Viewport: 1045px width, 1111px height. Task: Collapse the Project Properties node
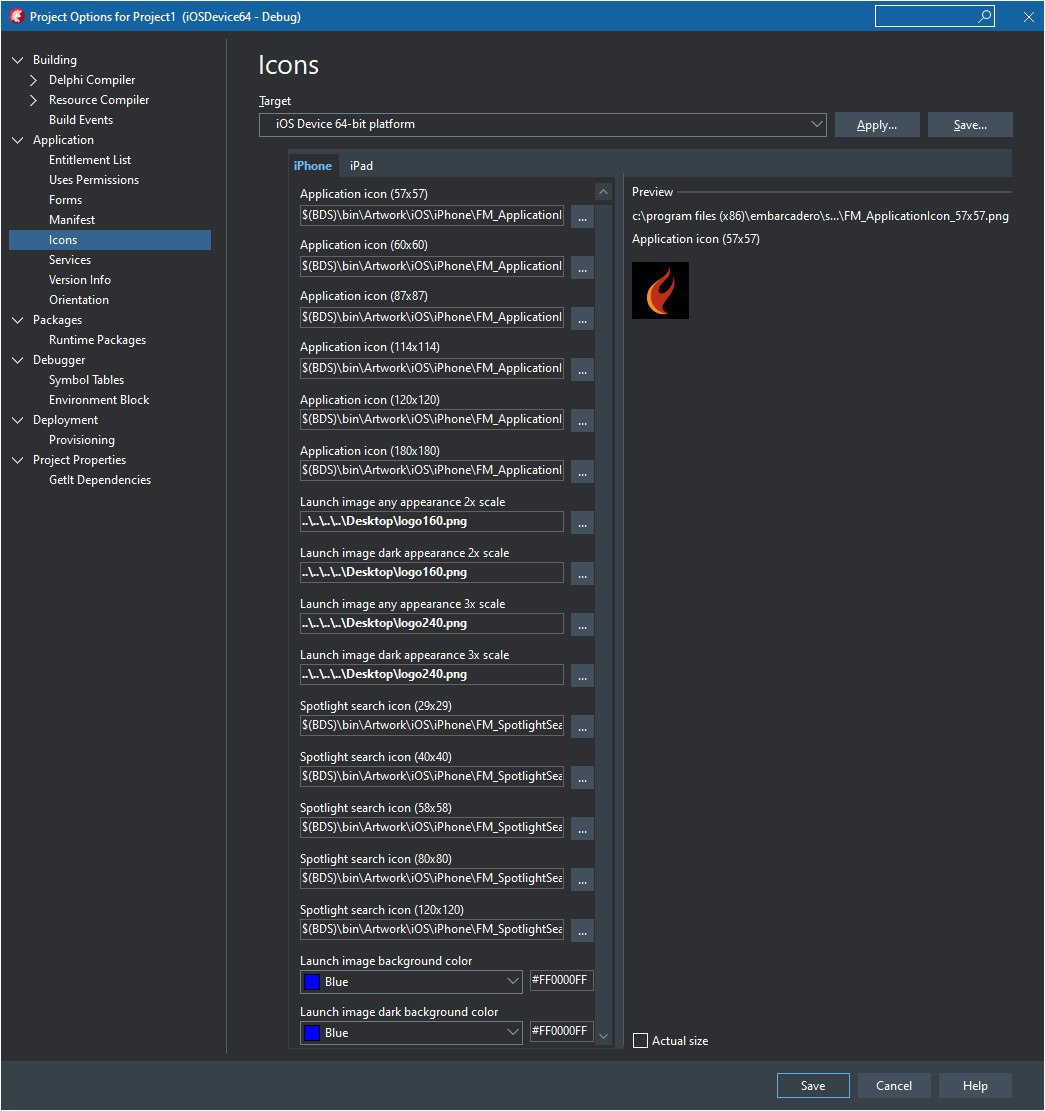18,460
